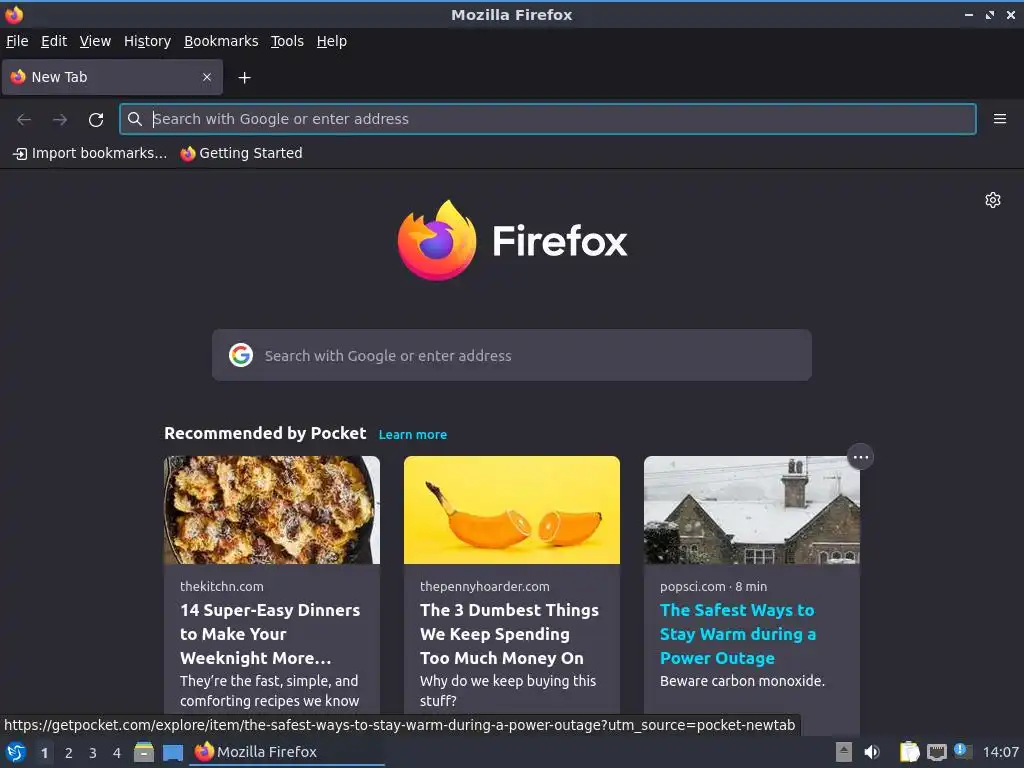This screenshot has width=1024, height=768.
Task: Open the Getting Started bookmark
Action: pyautogui.click(x=242, y=153)
